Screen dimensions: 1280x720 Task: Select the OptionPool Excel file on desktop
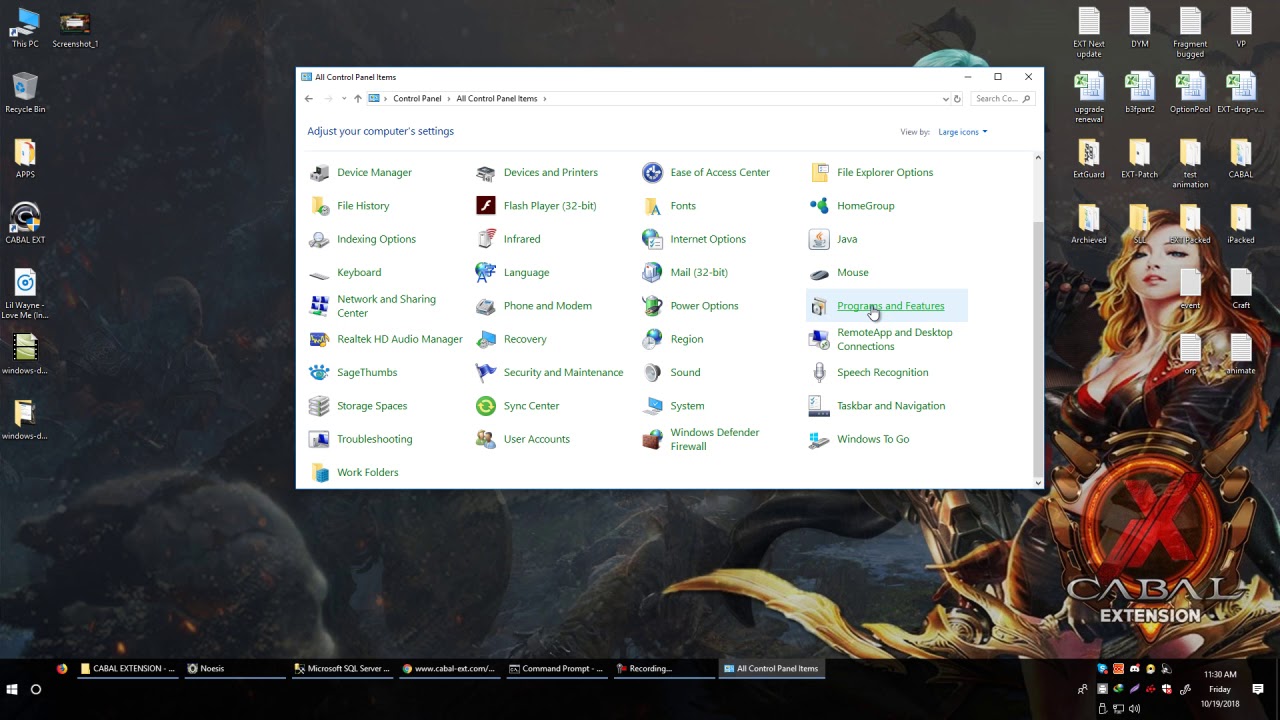[1190, 93]
